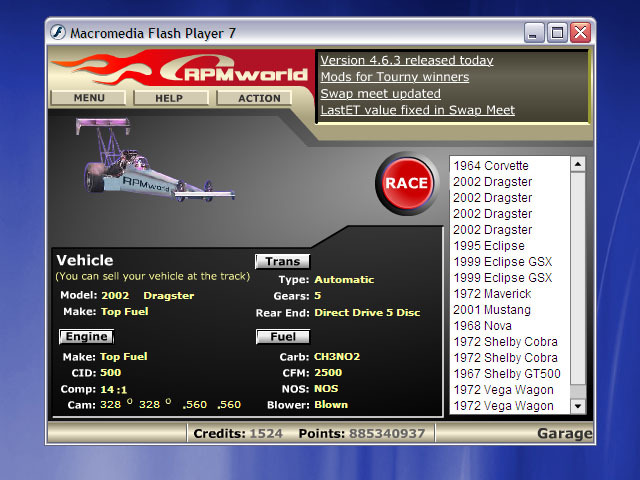The image size is (640, 480).
Task: Click the Fuel button
Action: click(x=283, y=336)
